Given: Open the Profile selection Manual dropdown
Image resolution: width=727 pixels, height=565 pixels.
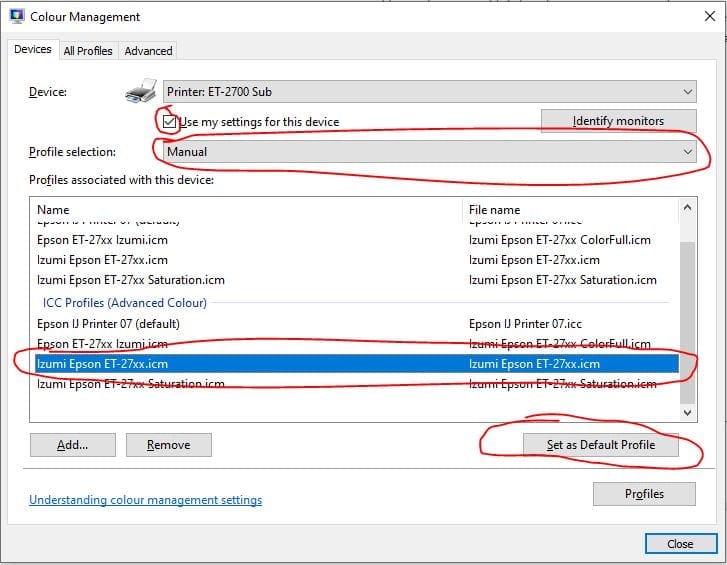Looking at the screenshot, I should click(x=429, y=152).
